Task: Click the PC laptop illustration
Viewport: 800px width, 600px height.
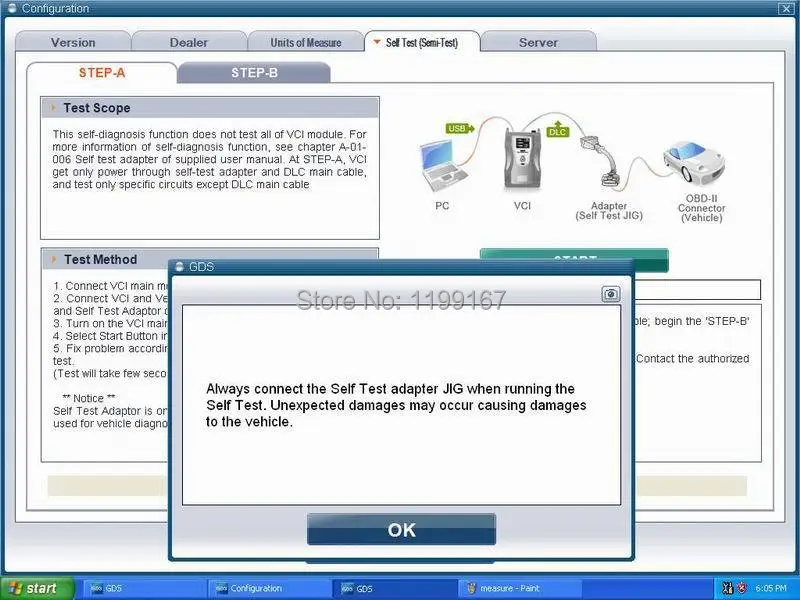Action: tap(442, 166)
